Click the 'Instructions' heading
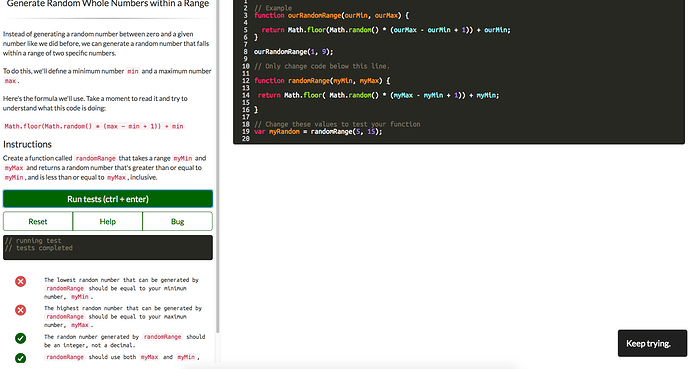Image resolution: width=690 pixels, height=369 pixels. click(x=27, y=144)
